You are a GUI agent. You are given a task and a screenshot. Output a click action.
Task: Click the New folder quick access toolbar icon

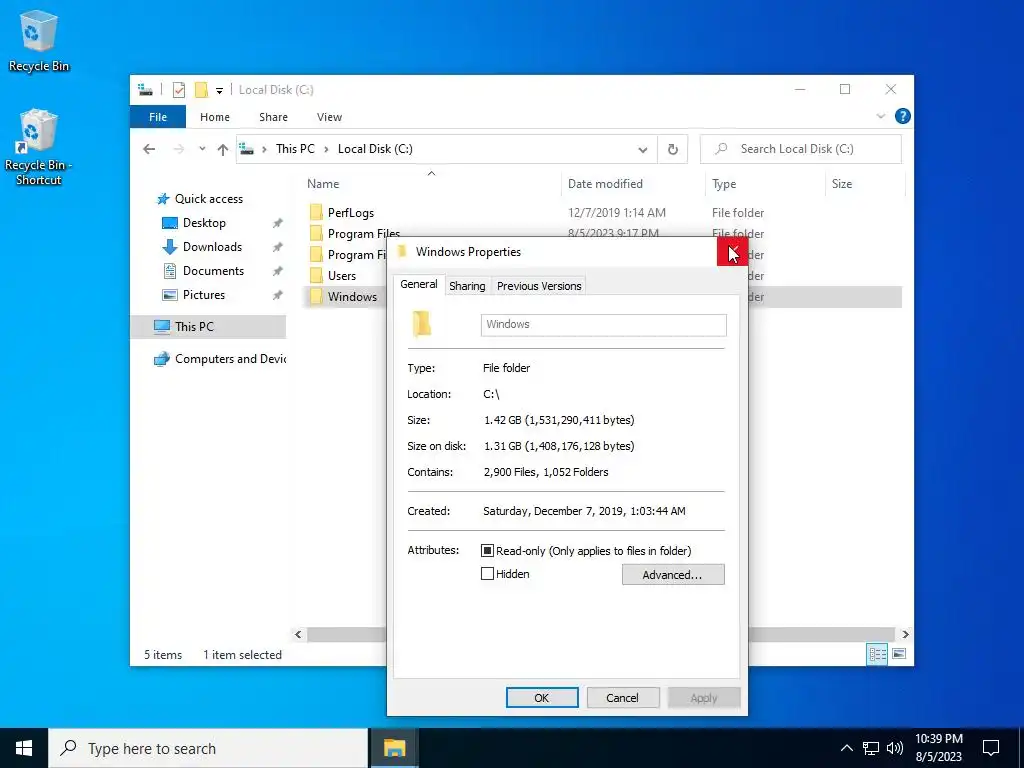[x=202, y=89]
